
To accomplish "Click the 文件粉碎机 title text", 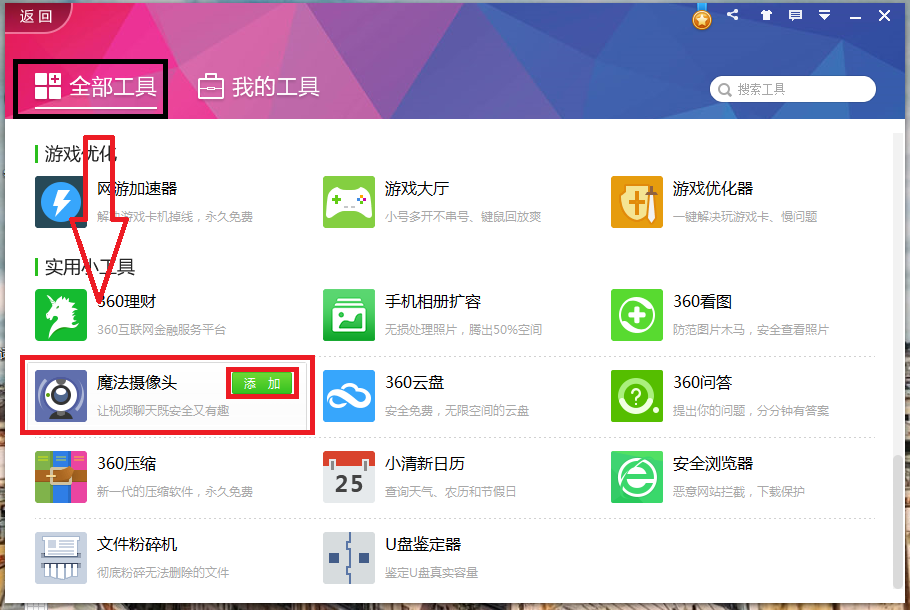I will pyautogui.click(x=137, y=544).
